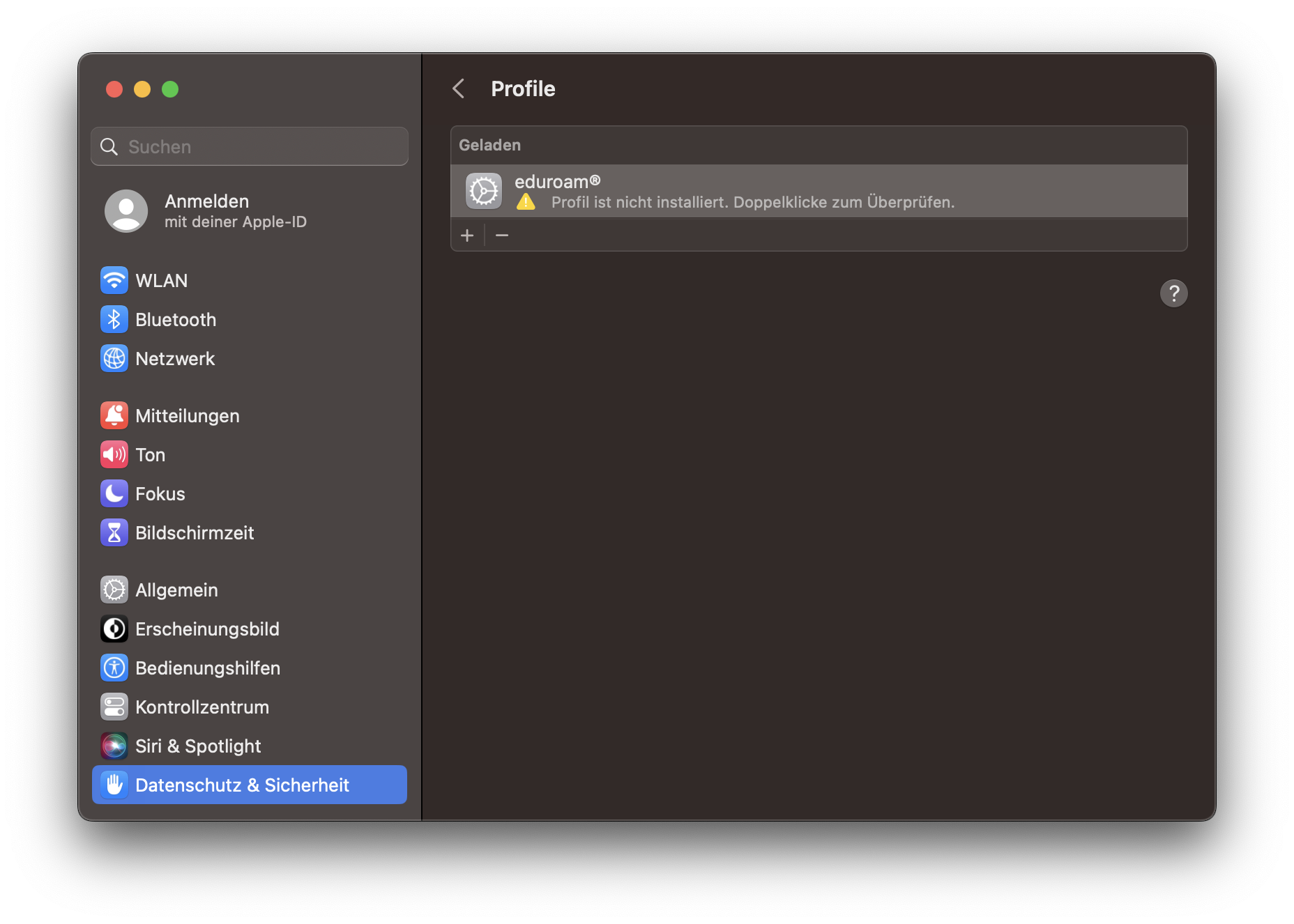Open WLAN settings via Wi-Fi icon
Screen dimensions: 1294x924
coord(114,281)
